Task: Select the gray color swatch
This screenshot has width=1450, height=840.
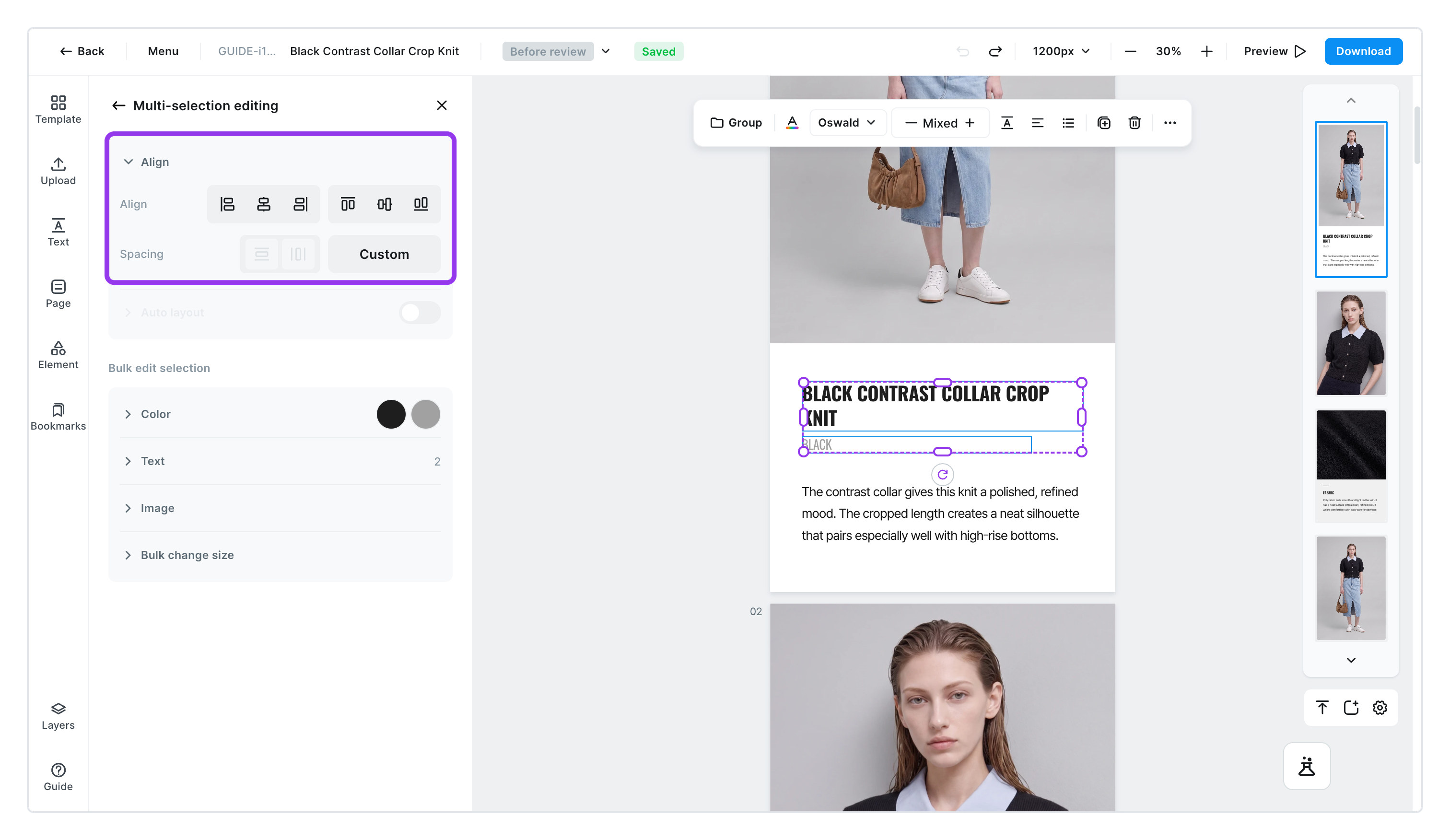Action: [426, 414]
